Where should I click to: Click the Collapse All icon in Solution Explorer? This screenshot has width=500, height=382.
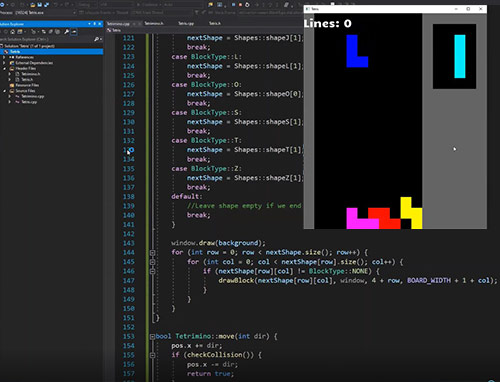51,32
